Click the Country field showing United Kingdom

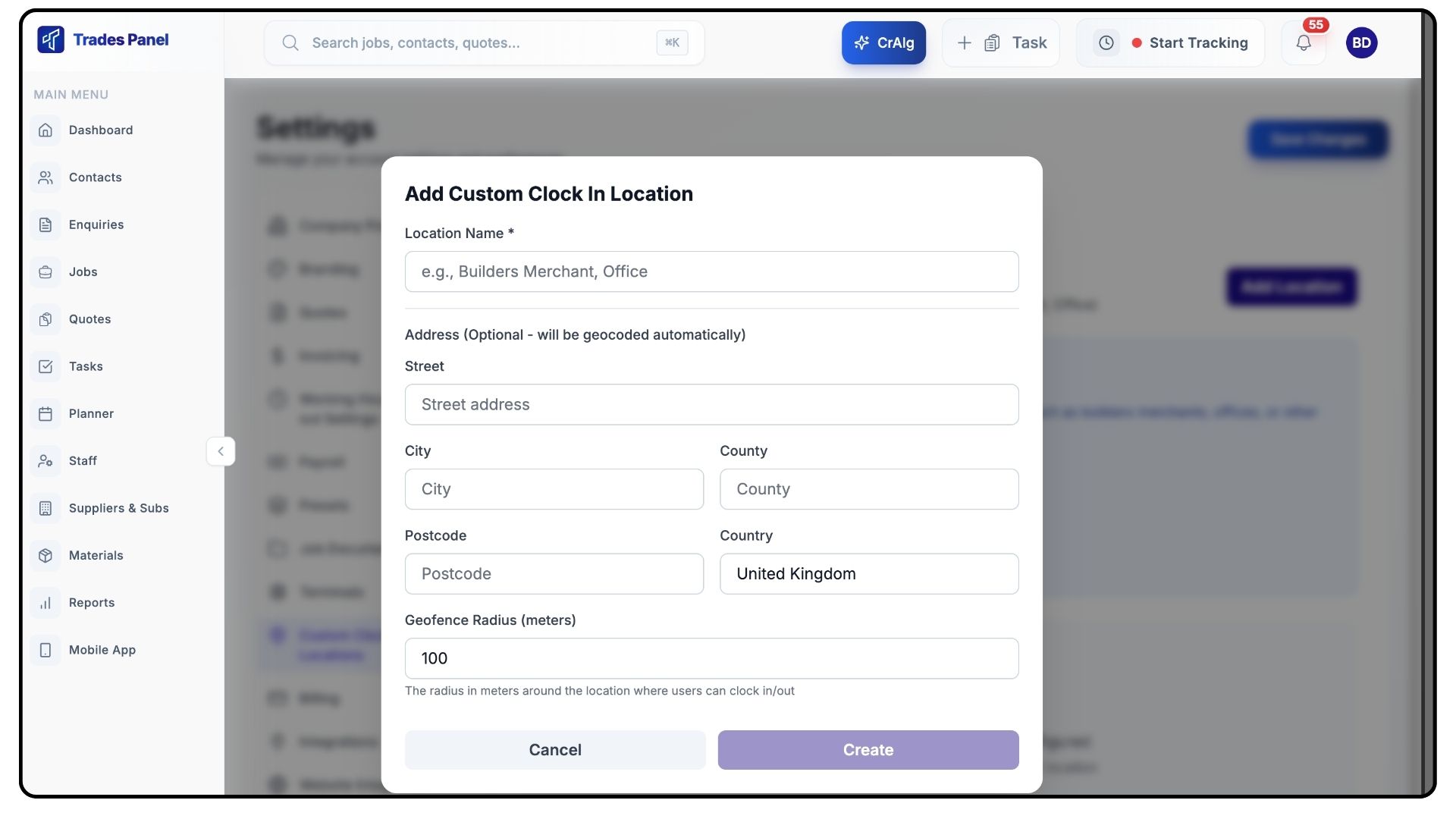tap(868, 574)
